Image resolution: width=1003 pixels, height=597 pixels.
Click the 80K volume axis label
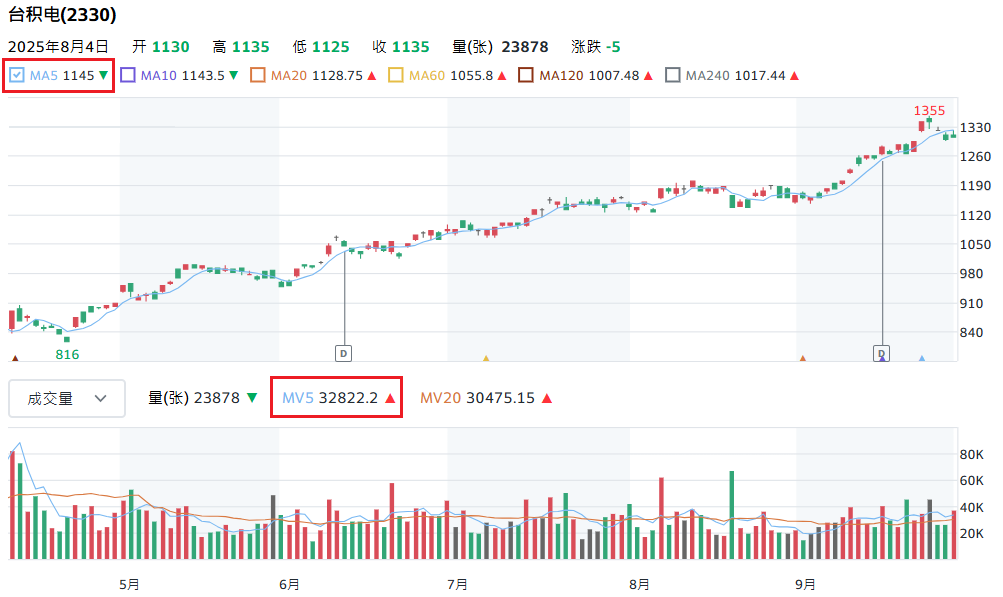point(972,454)
